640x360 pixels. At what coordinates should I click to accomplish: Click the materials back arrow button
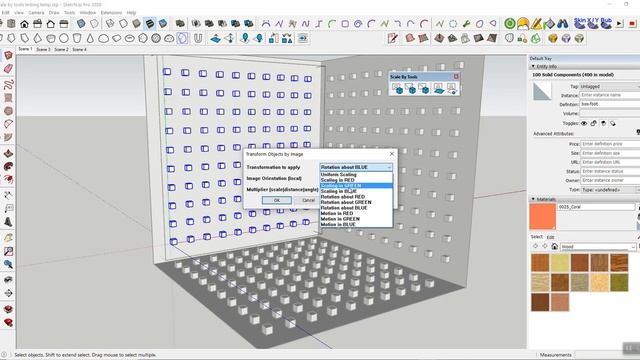coord(536,247)
